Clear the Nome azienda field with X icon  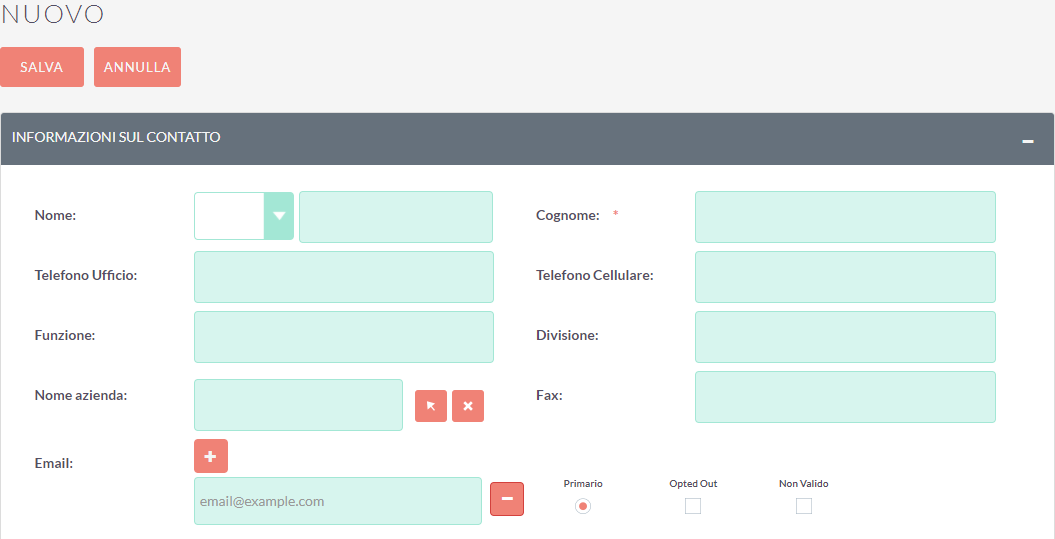tap(468, 406)
